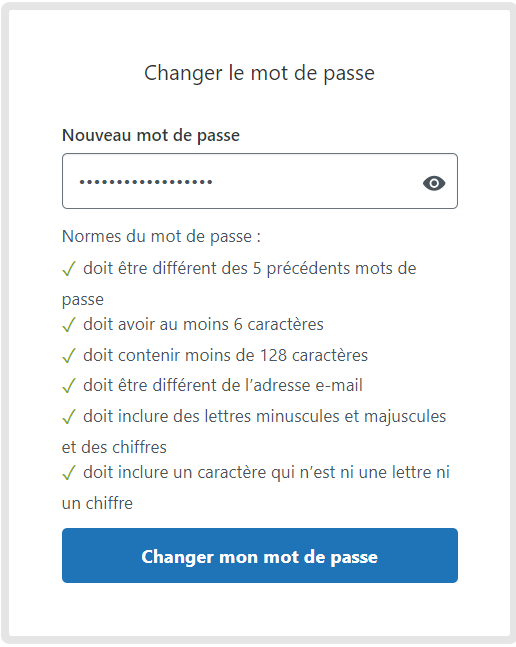Click checkmark beside 5 précédents mots de passe

(x=69, y=269)
